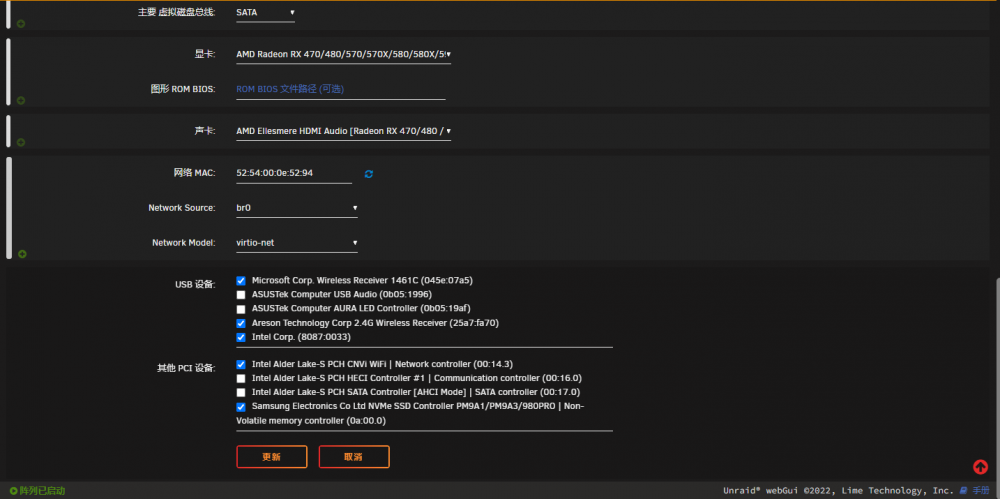Click the 图形 ROM BIOS label
The height and width of the screenshot is (499, 1000).
click(184, 89)
